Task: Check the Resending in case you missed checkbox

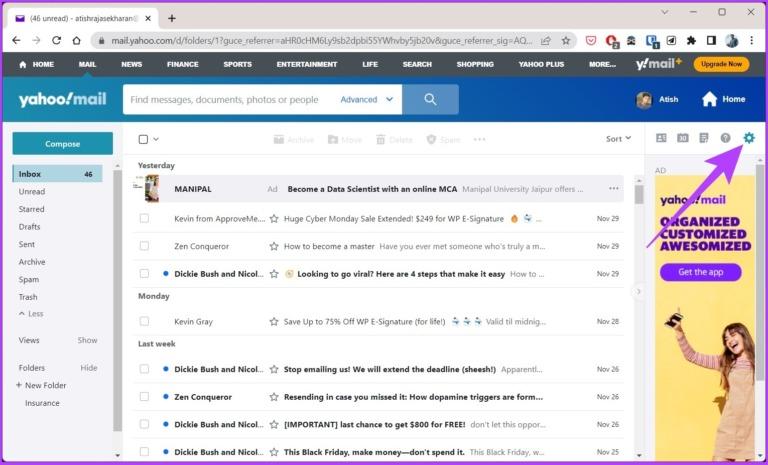Action: (144, 396)
